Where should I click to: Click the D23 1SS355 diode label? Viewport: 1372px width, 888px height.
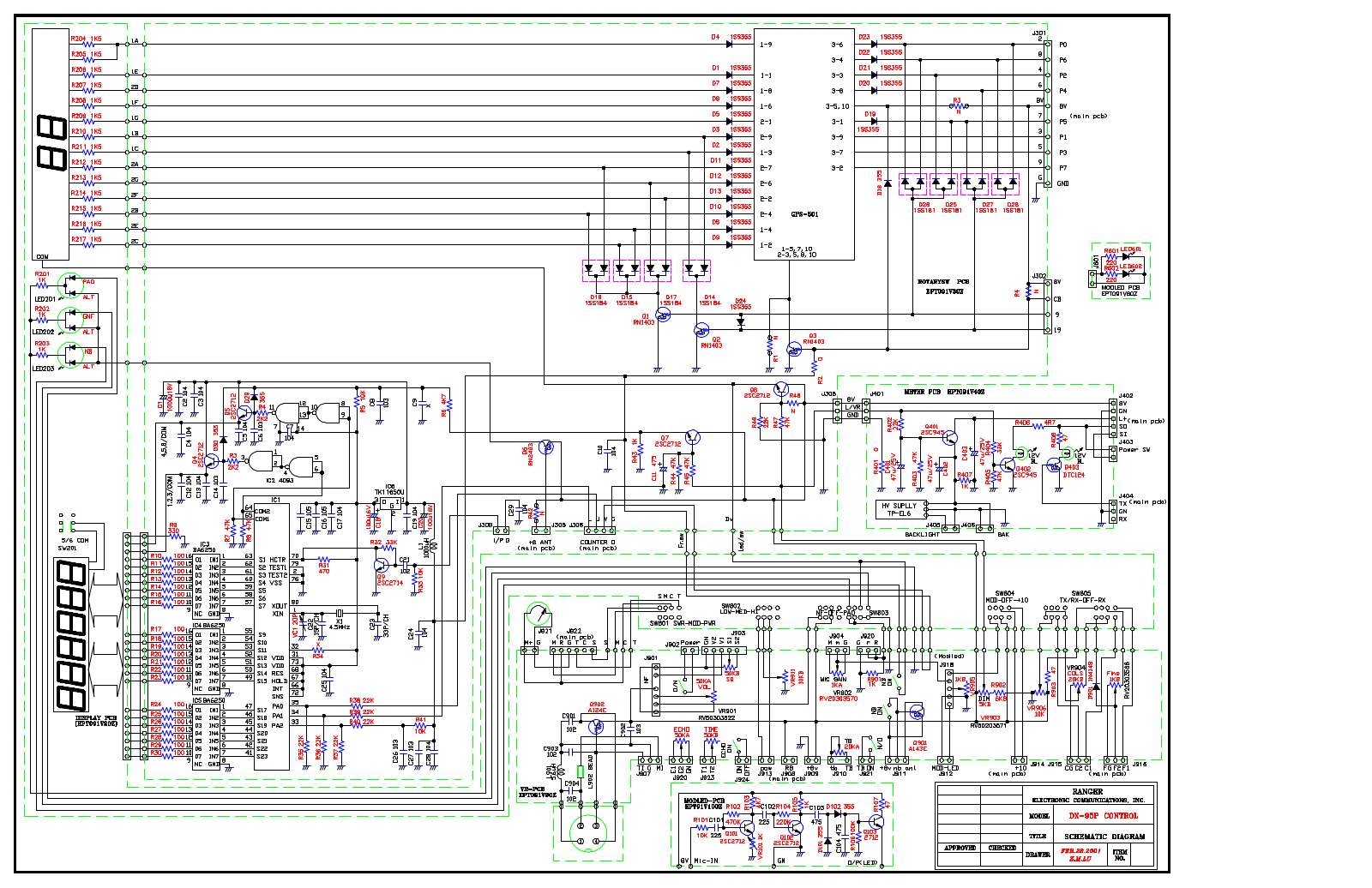(x=881, y=37)
